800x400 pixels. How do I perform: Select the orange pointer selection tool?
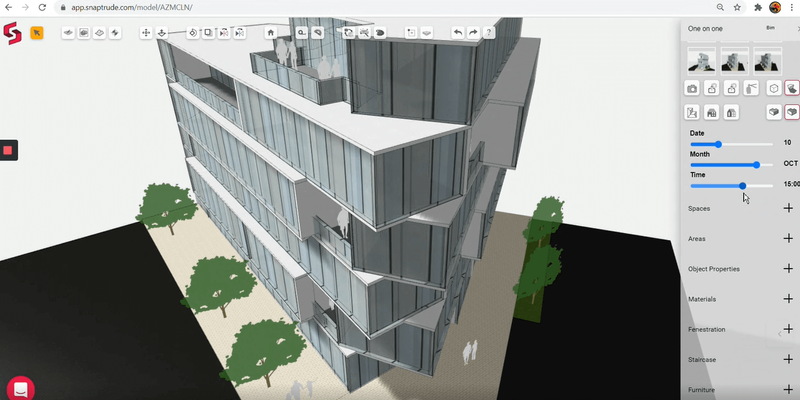37,33
